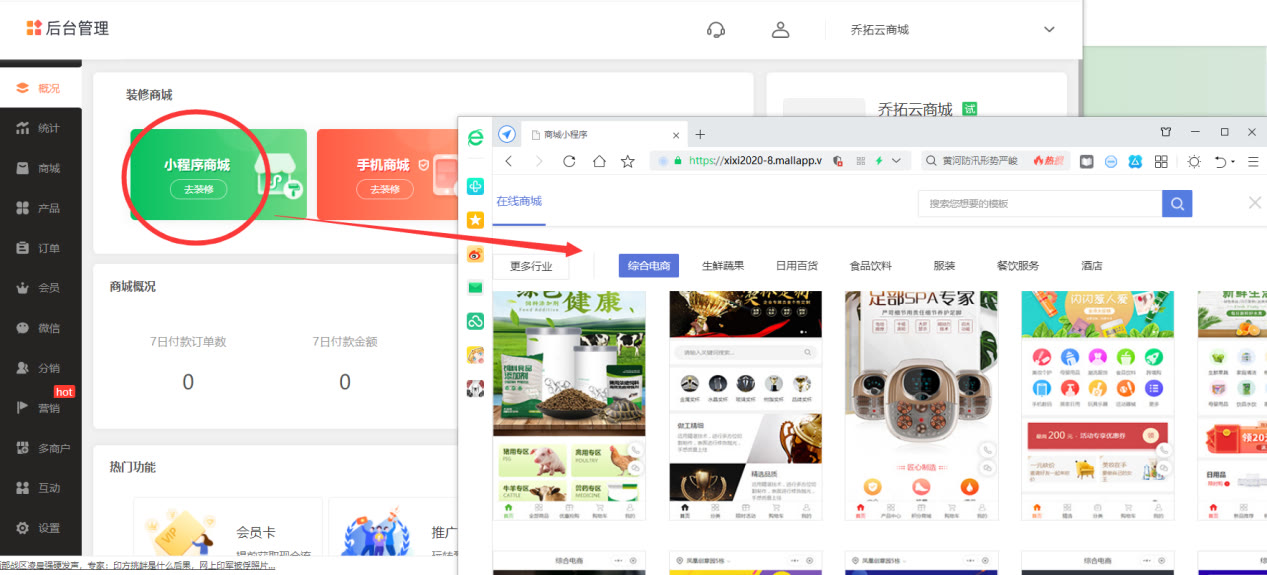The height and width of the screenshot is (575, 1267).
Task: Click the 7日付款订单数 value
Action: pyautogui.click(x=188, y=382)
